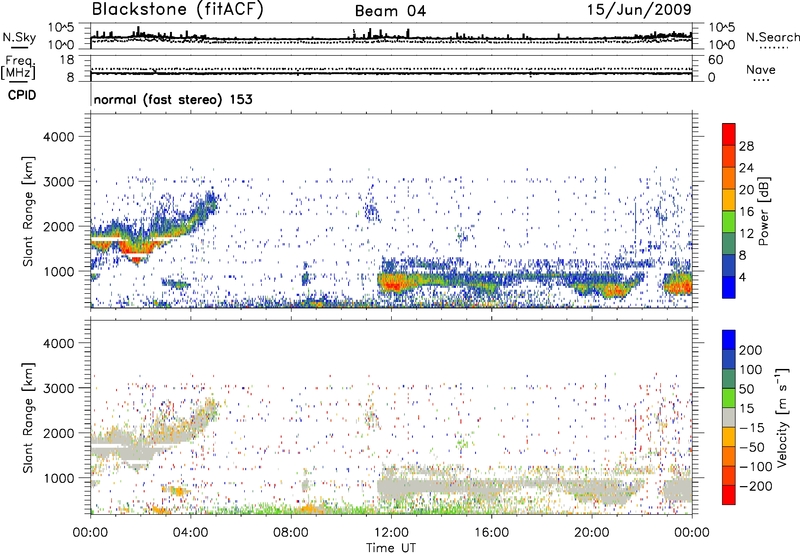Image resolution: width=800 pixels, height=554 pixels.
Task: Click the velocity scale value '-200'
Action: 756,486
